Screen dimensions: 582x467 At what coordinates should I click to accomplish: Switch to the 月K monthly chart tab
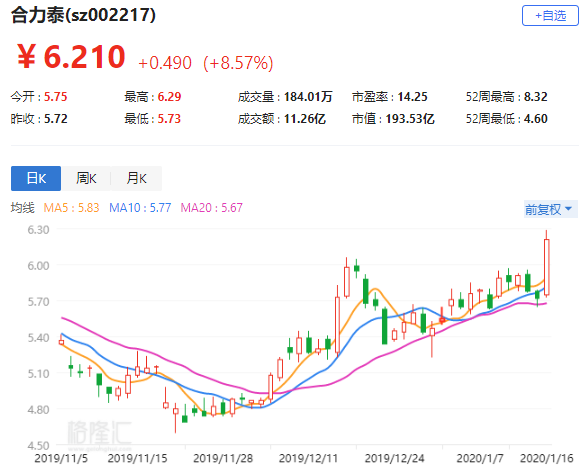pyautogui.click(x=137, y=179)
